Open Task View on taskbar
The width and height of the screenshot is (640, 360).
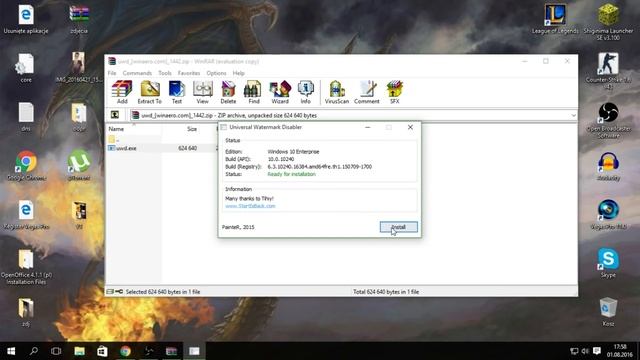coord(56,351)
